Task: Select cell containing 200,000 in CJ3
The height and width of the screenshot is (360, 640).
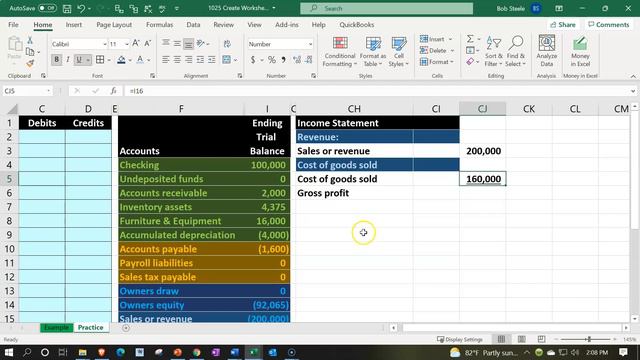Action: point(483,151)
